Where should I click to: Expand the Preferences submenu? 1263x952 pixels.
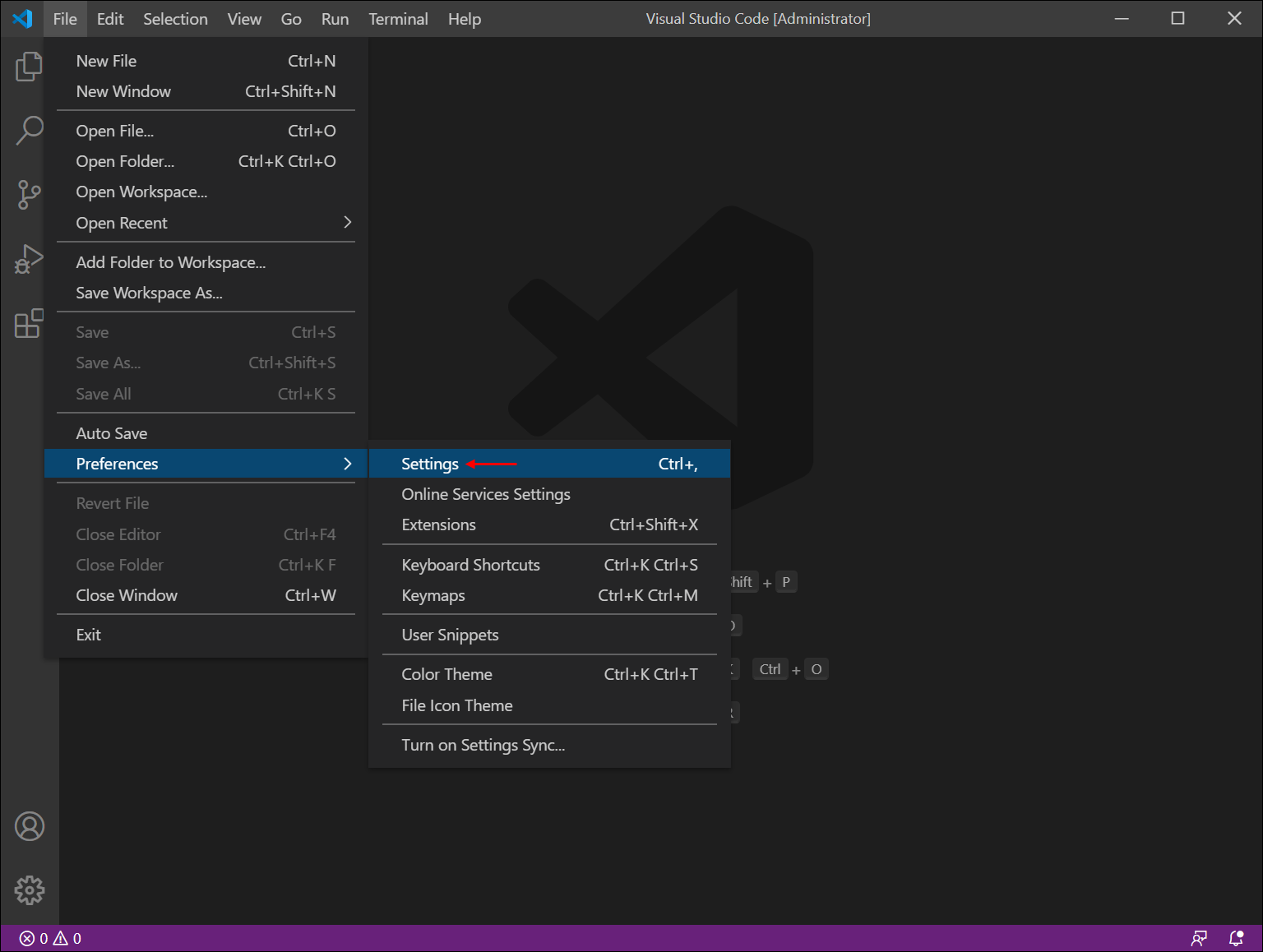coord(206,464)
